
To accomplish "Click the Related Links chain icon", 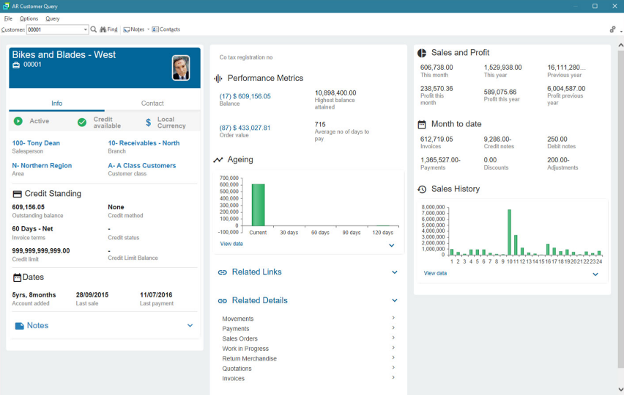I will pos(222,272).
